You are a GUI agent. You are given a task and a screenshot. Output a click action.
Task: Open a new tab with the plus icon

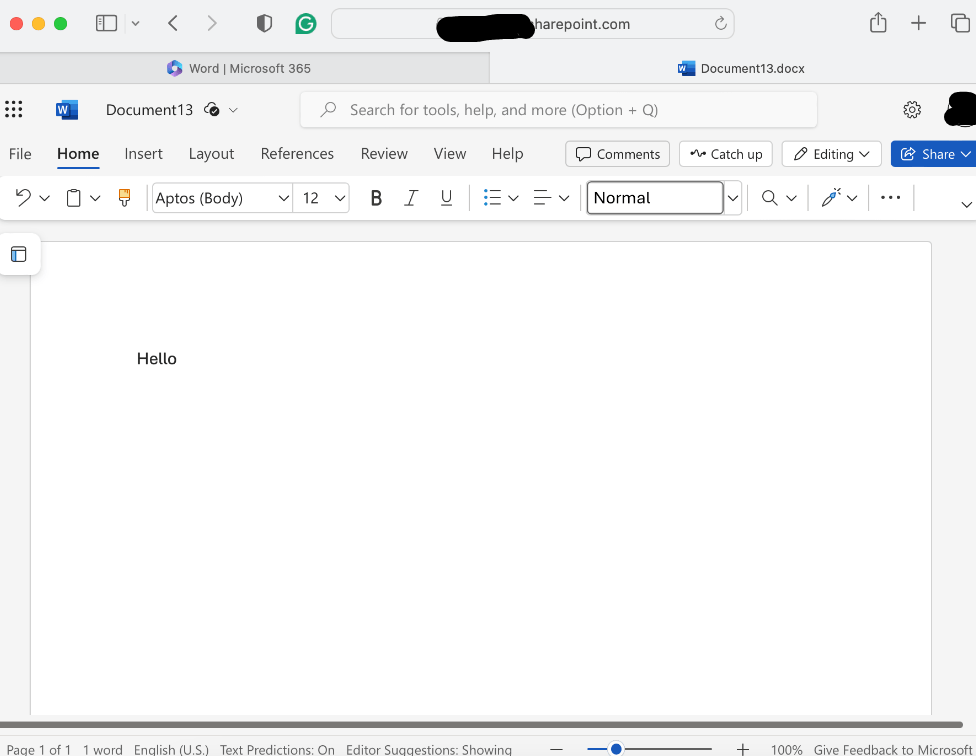coord(918,24)
